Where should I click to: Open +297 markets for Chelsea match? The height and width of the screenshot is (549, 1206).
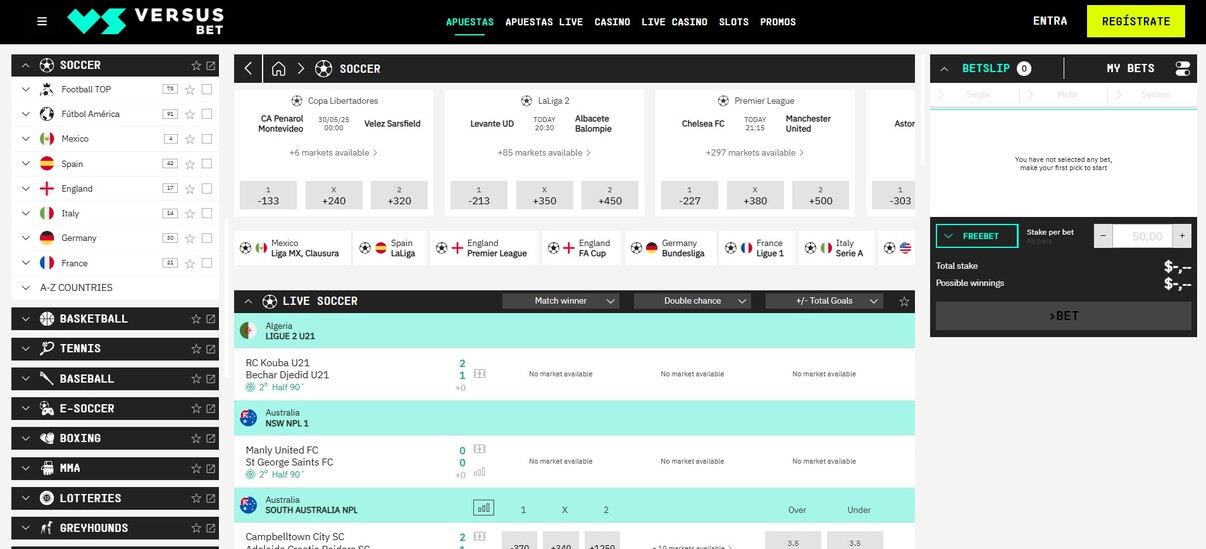(755, 153)
